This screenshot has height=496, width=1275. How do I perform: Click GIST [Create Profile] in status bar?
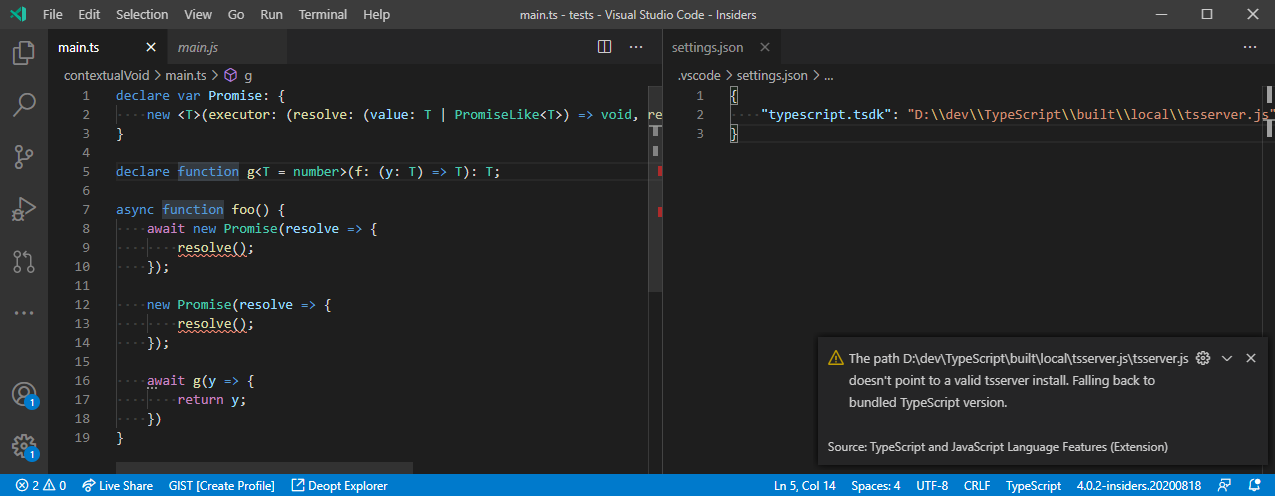point(221,486)
